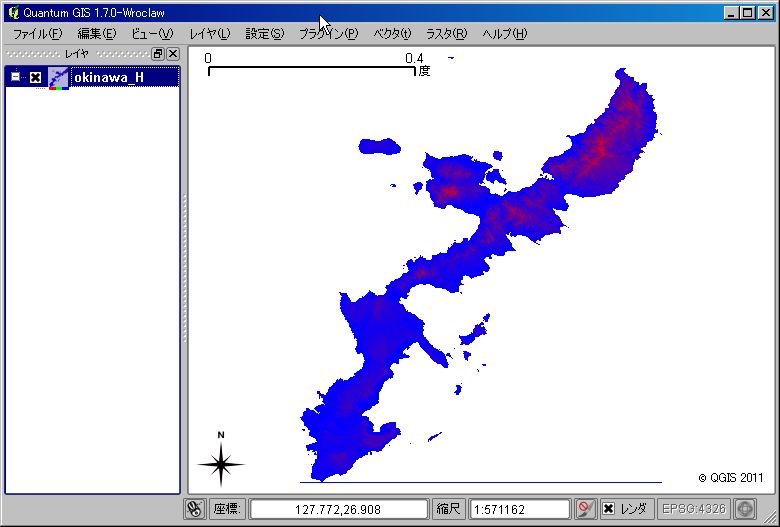Click the Quantum GIS title bar icon
This screenshot has height=527, width=780.
(x=13, y=12)
